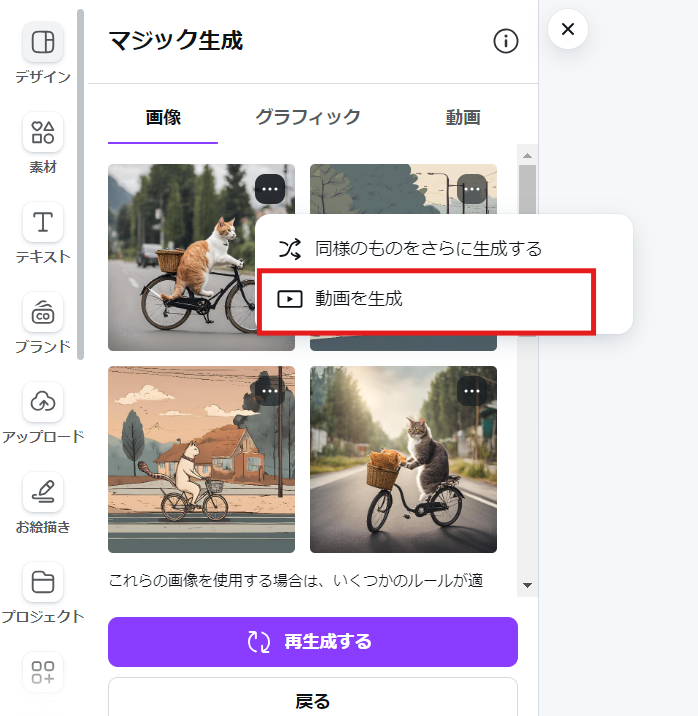Viewport: 698px width, 716px height.
Task: Open three-dot menu on gray cat image
Action: pos(472,391)
